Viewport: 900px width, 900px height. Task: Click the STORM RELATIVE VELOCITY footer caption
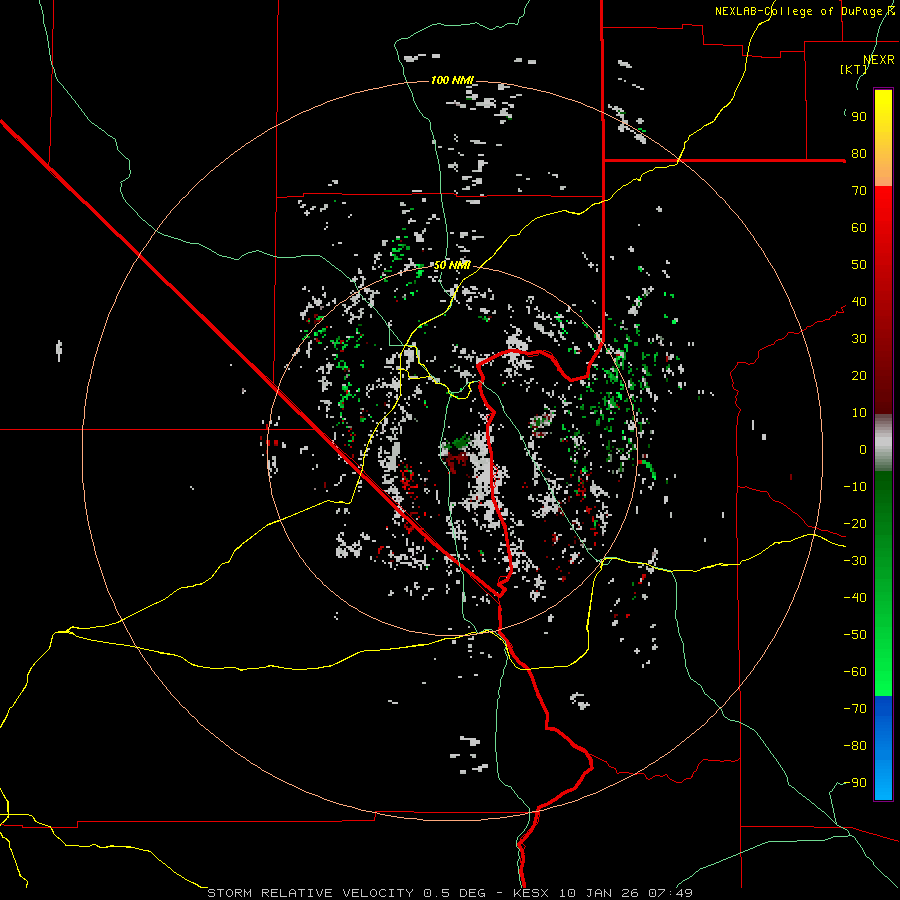tap(449, 893)
